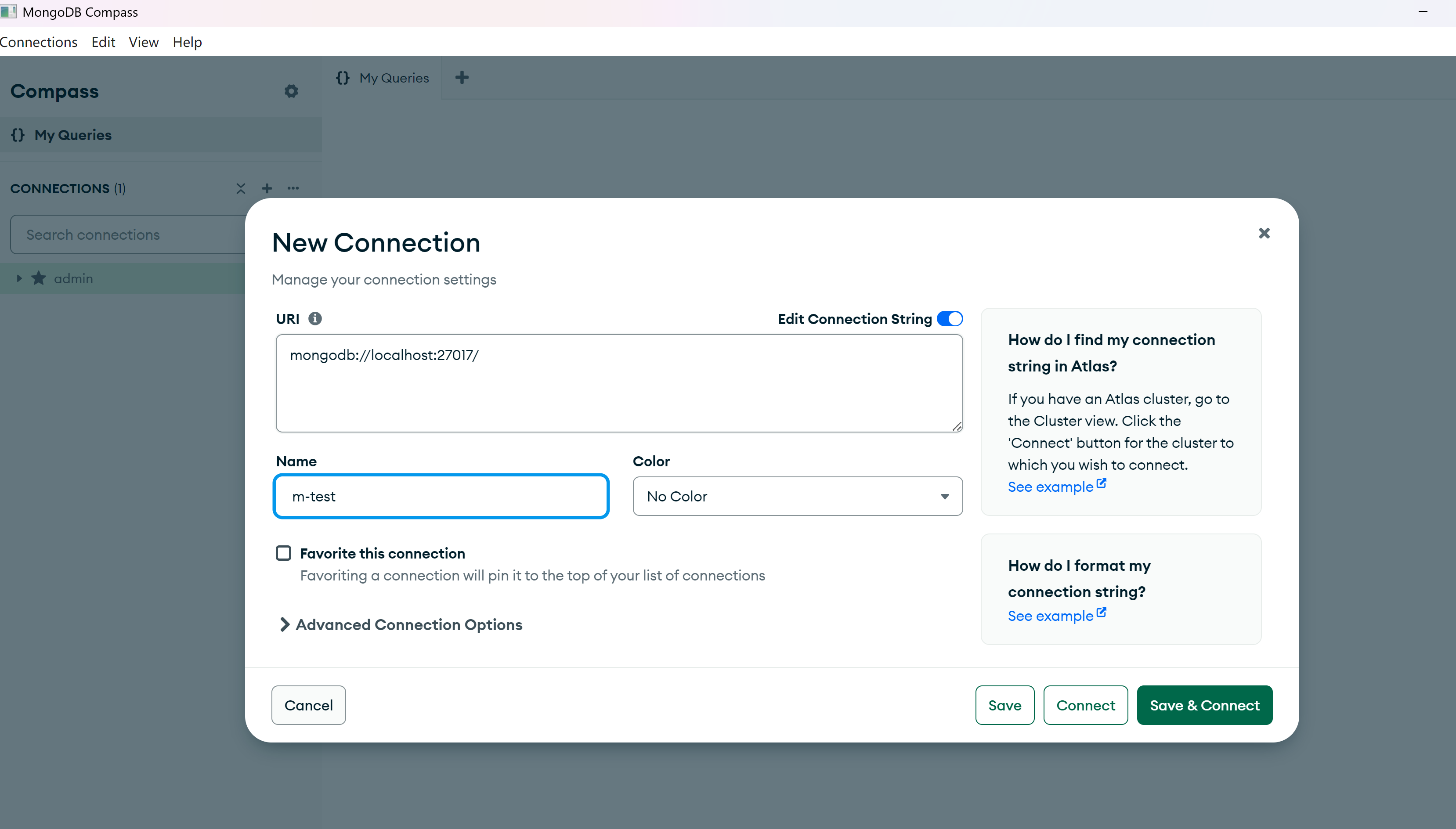Open Compass settings via the gear icon
The height and width of the screenshot is (829, 1456).
pos(291,91)
